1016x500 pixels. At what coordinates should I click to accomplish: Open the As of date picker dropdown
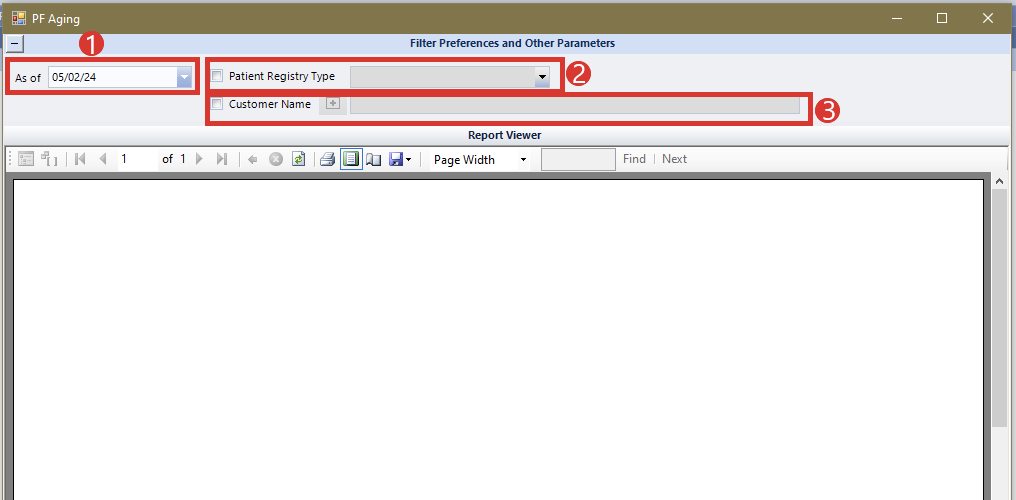[184, 77]
